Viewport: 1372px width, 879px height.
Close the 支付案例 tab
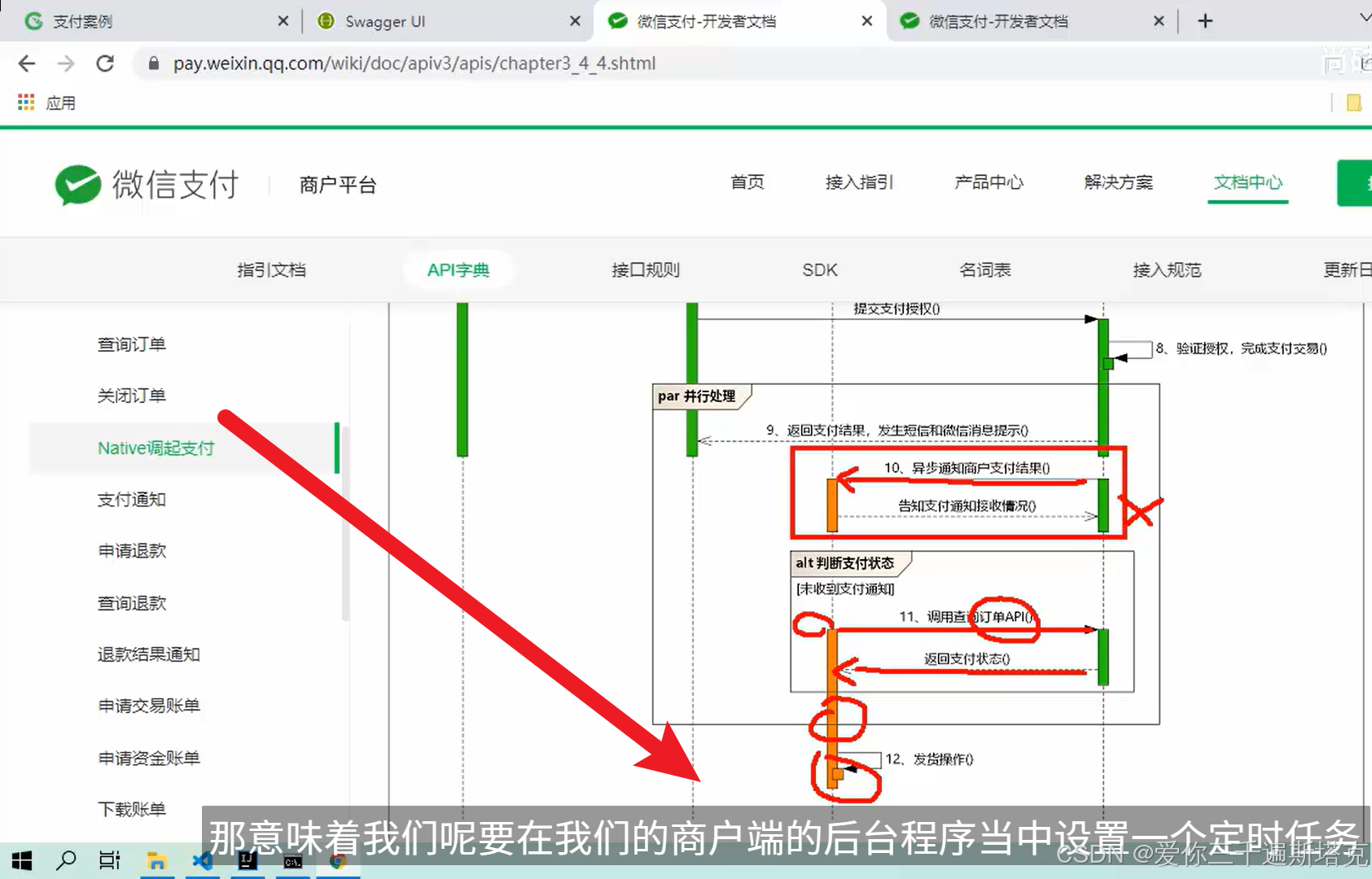click(x=283, y=21)
